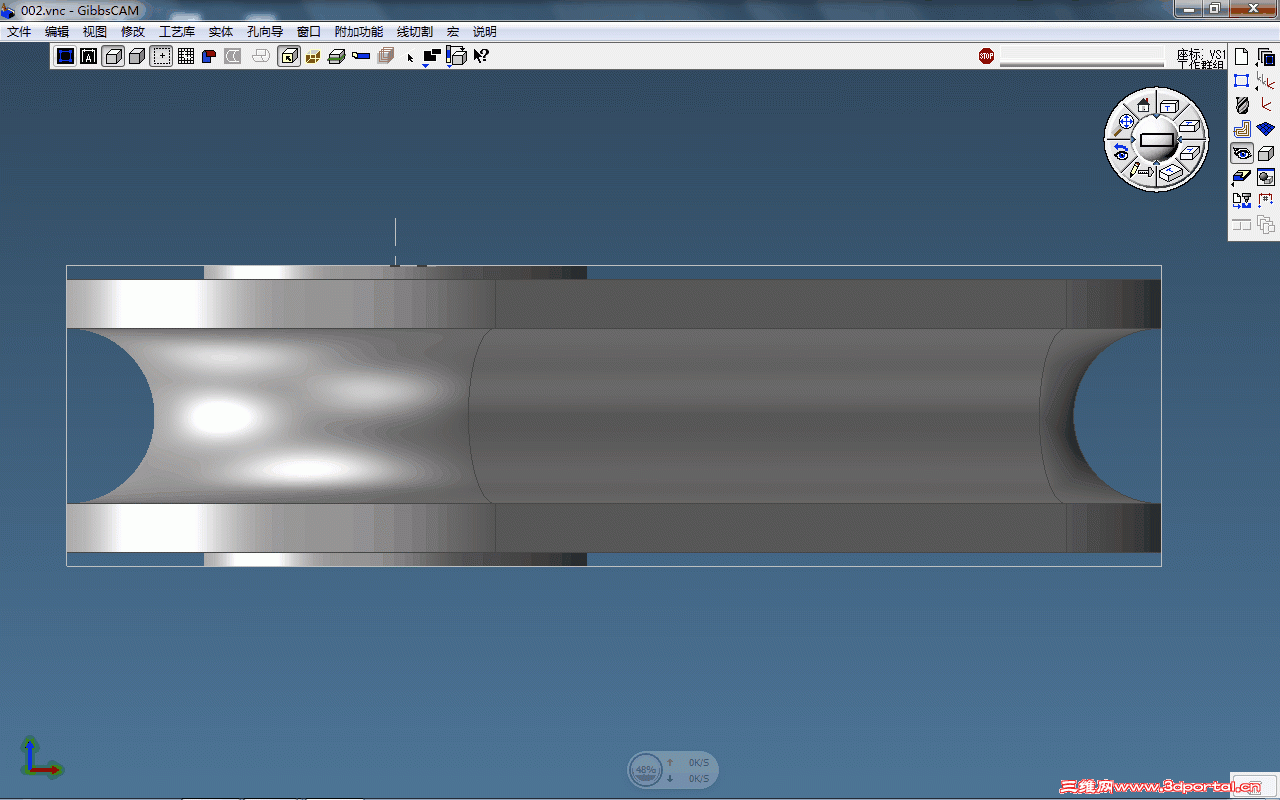This screenshot has height=800, width=1280.
Task: Open the 修改 menu
Action: coord(133,32)
